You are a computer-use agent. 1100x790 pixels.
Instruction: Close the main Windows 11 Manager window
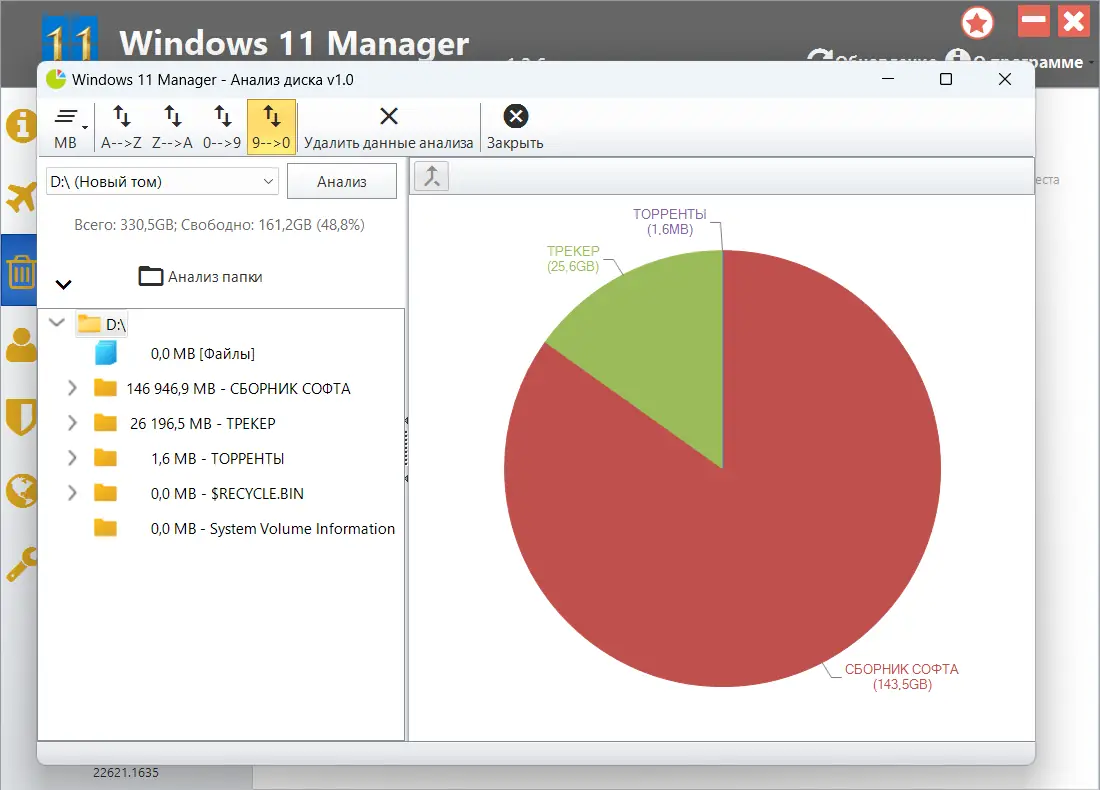[1074, 21]
